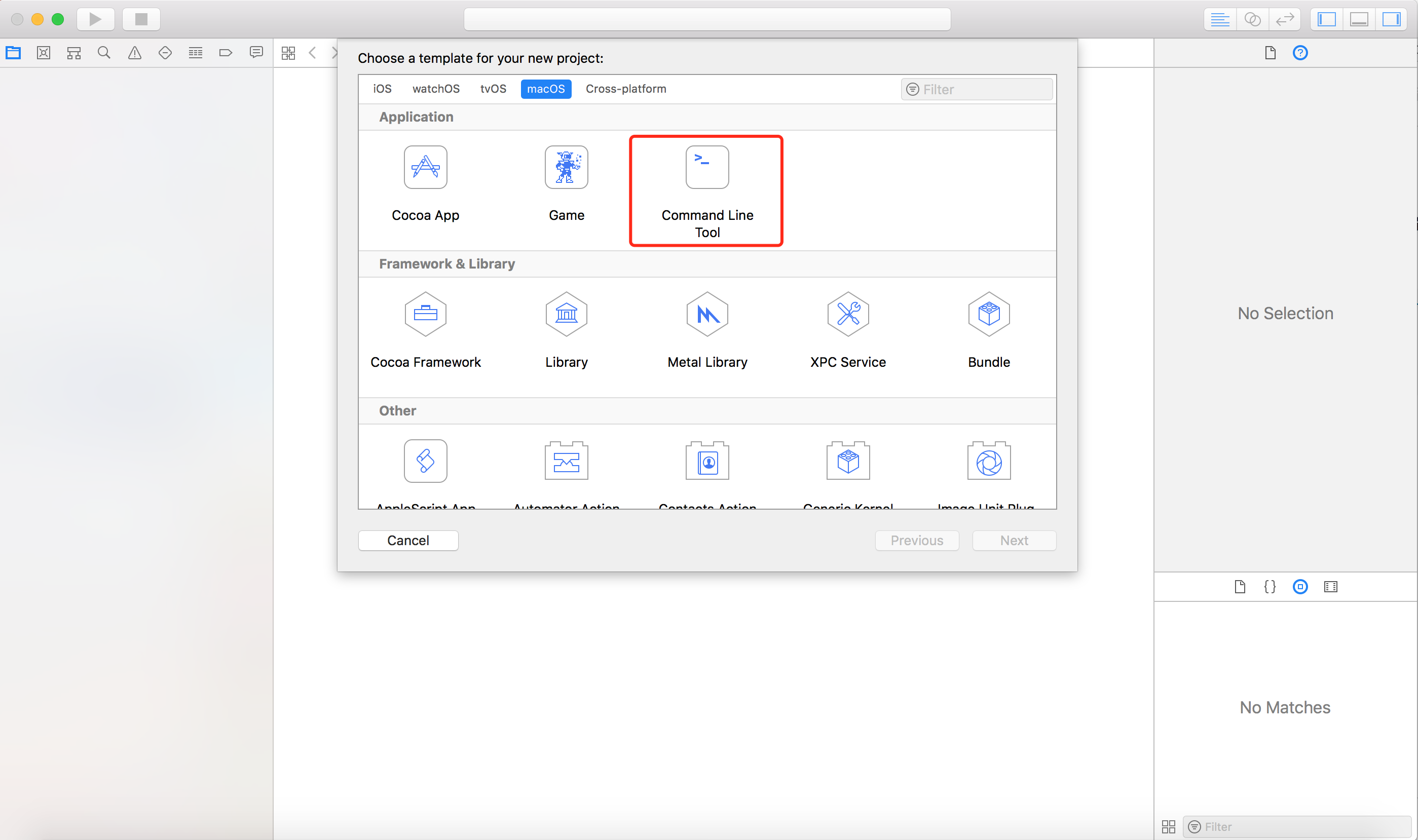
Task: Show the Quick Help inspector
Action: pos(1300,53)
